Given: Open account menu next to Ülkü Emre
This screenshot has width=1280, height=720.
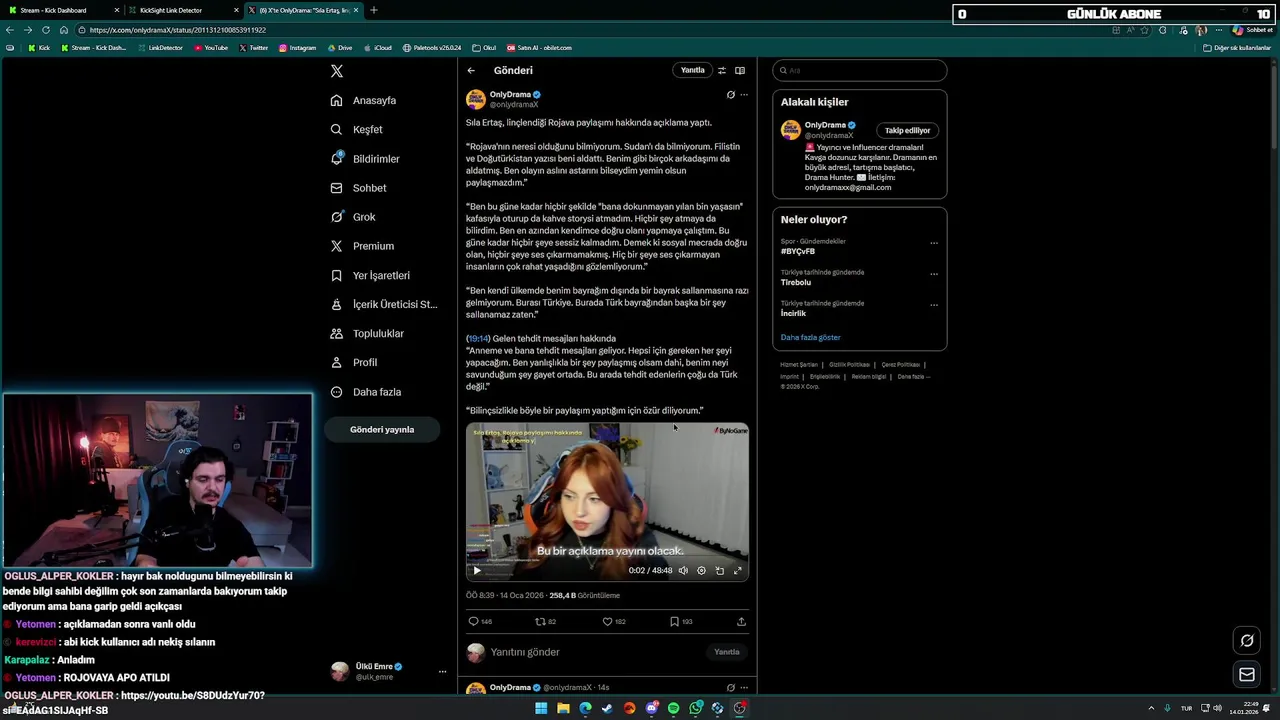Looking at the screenshot, I should click(442, 672).
